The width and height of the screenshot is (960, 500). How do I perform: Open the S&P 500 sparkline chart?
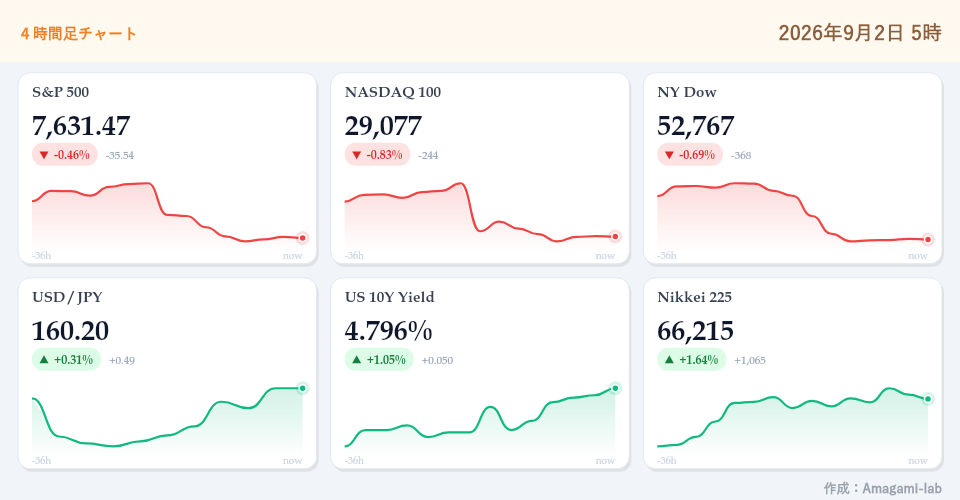pos(167,215)
